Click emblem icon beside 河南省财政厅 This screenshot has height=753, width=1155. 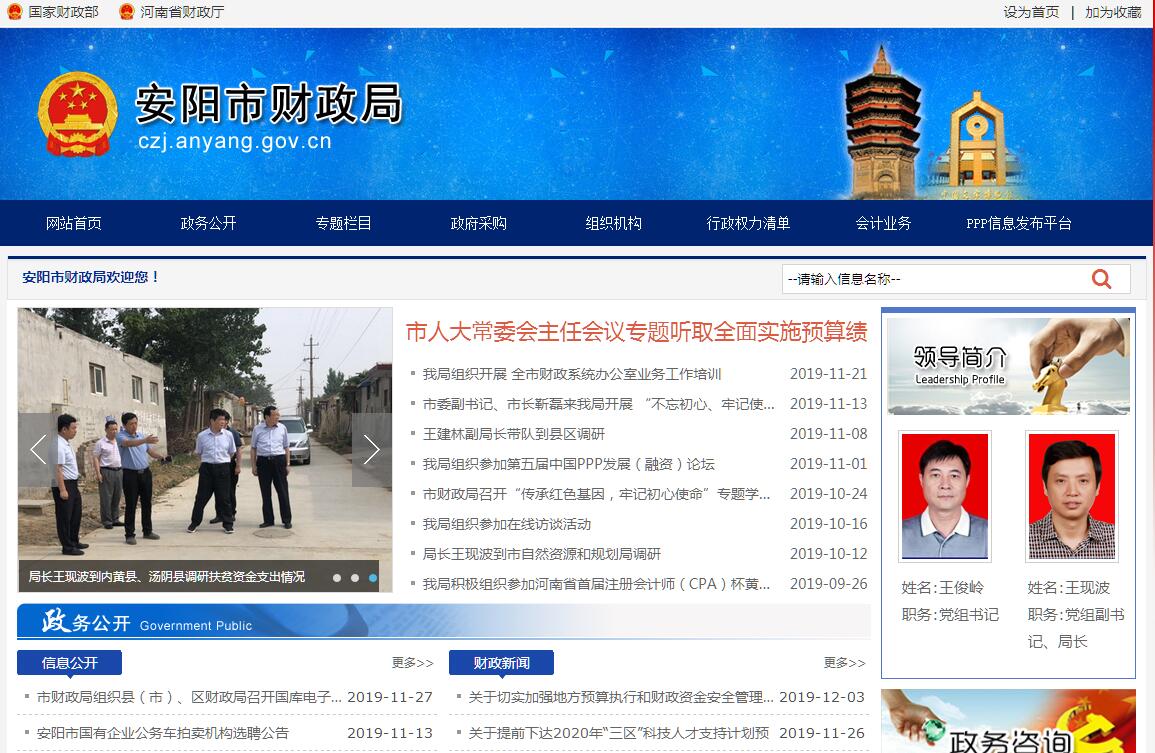[x=126, y=12]
